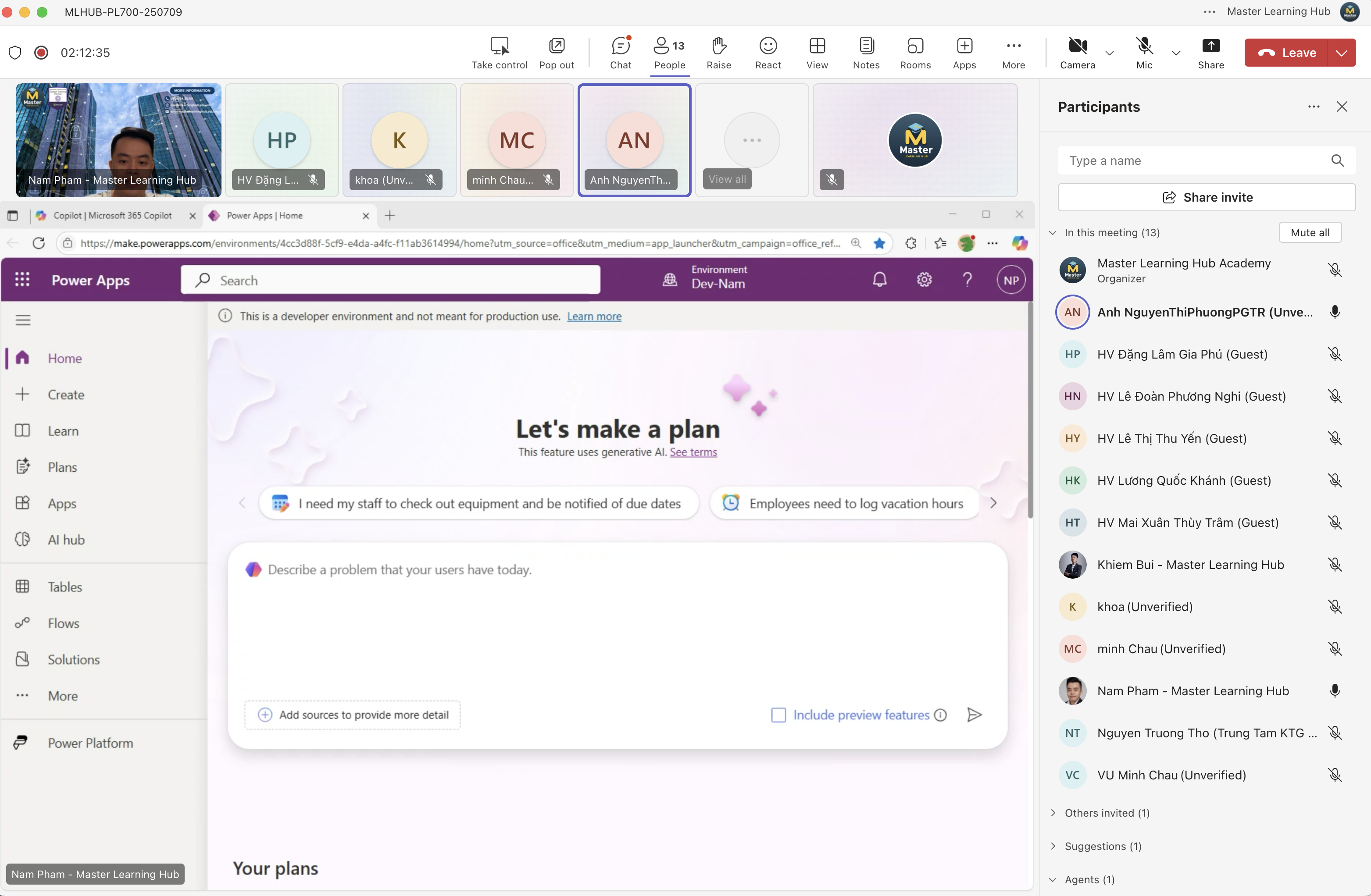The width and height of the screenshot is (1371, 896).
Task: Click the See terms link
Action: tap(693, 452)
